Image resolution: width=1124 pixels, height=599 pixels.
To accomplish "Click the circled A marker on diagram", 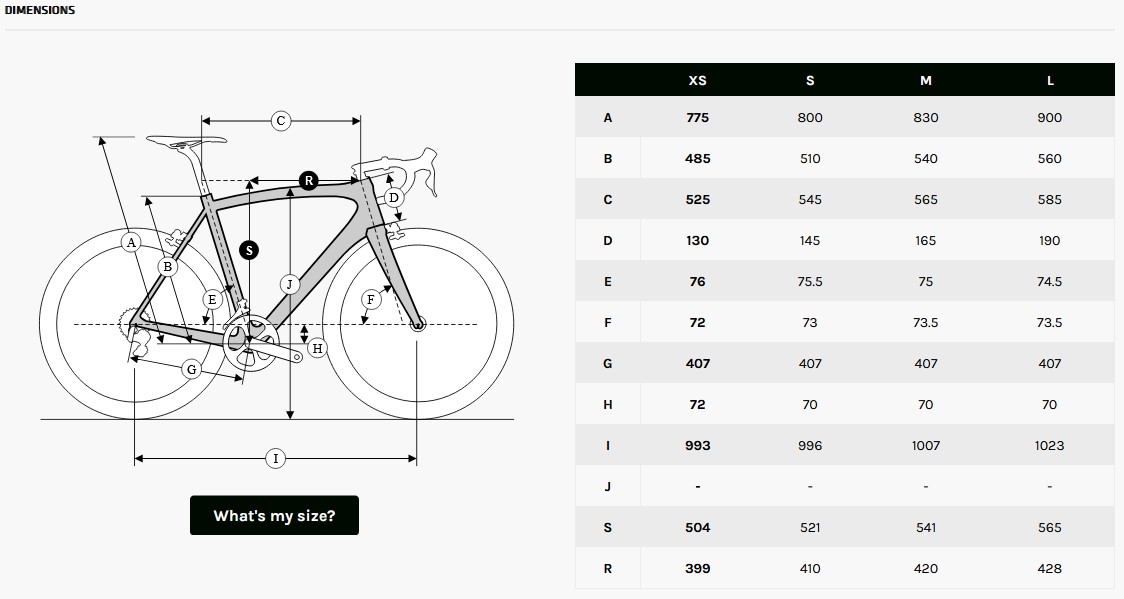I will (x=130, y=242).
